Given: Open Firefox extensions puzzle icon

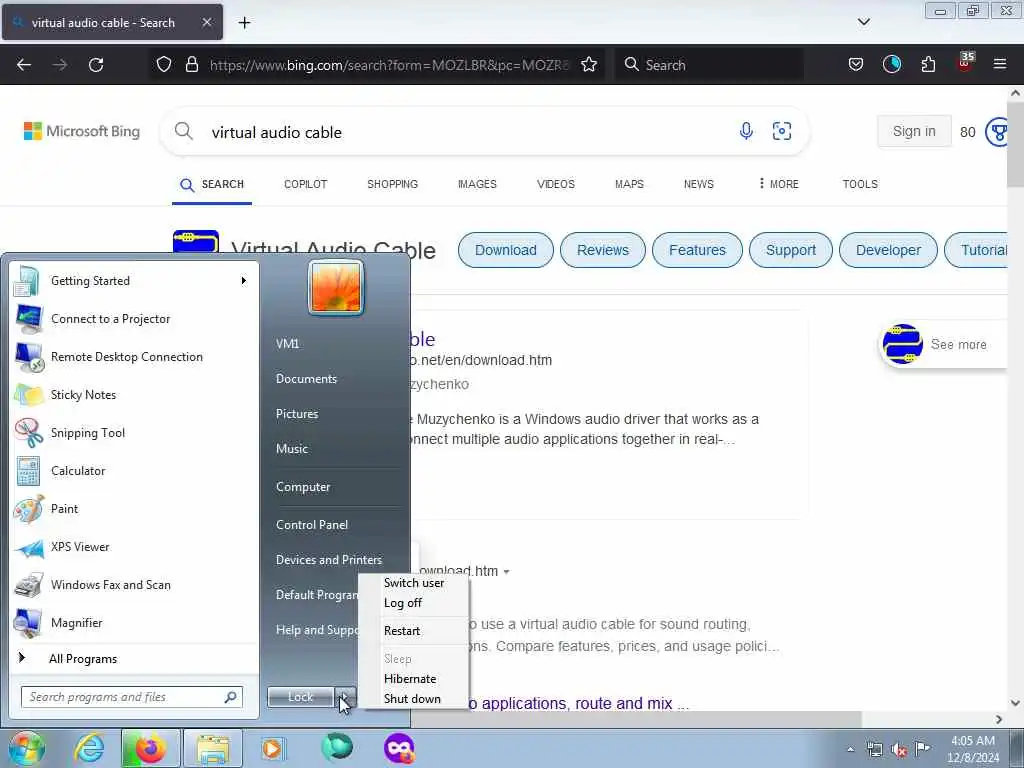Looking at the screenshot, I should [x=928, y=65].
